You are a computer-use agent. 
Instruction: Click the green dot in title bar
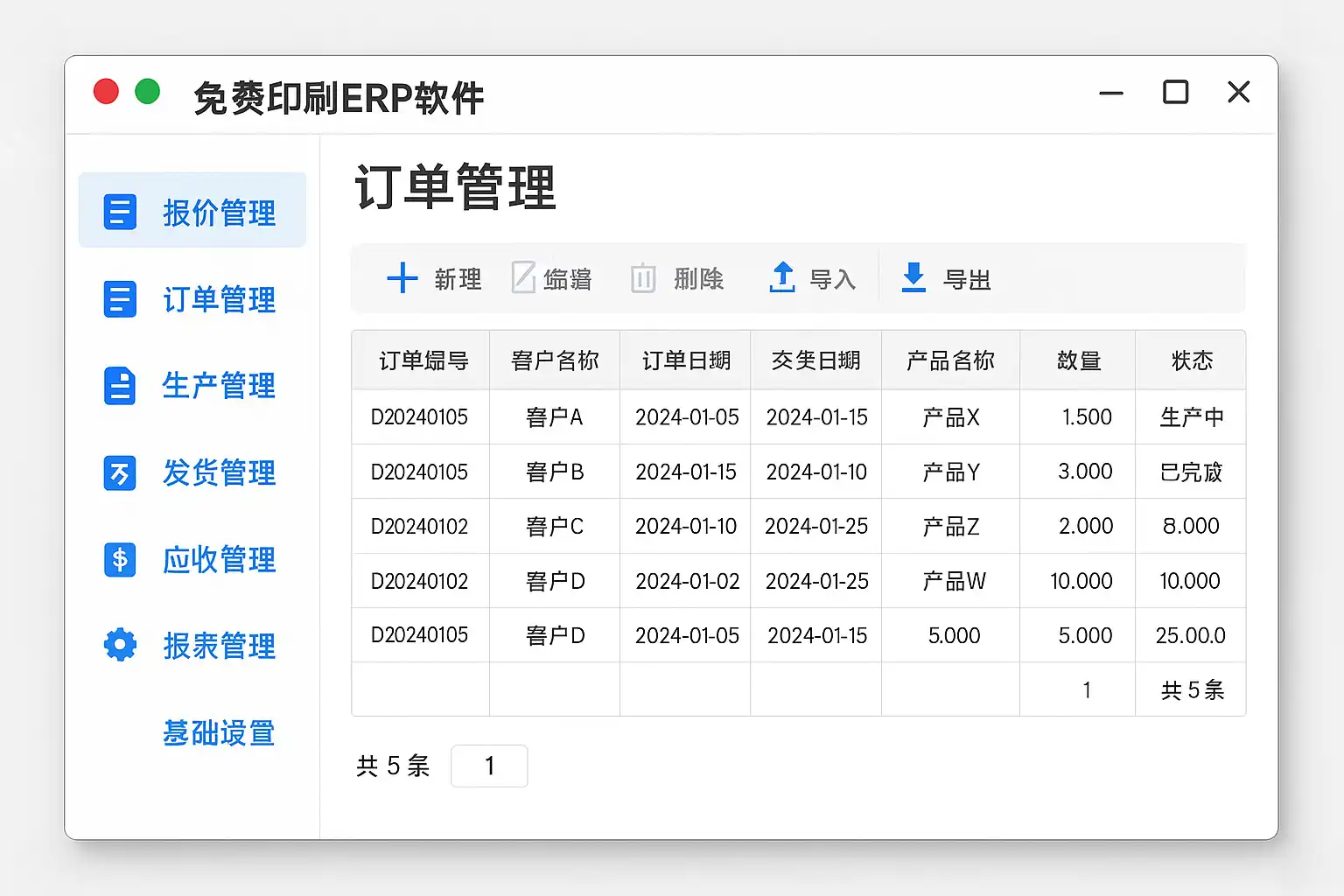click(148, 92)
